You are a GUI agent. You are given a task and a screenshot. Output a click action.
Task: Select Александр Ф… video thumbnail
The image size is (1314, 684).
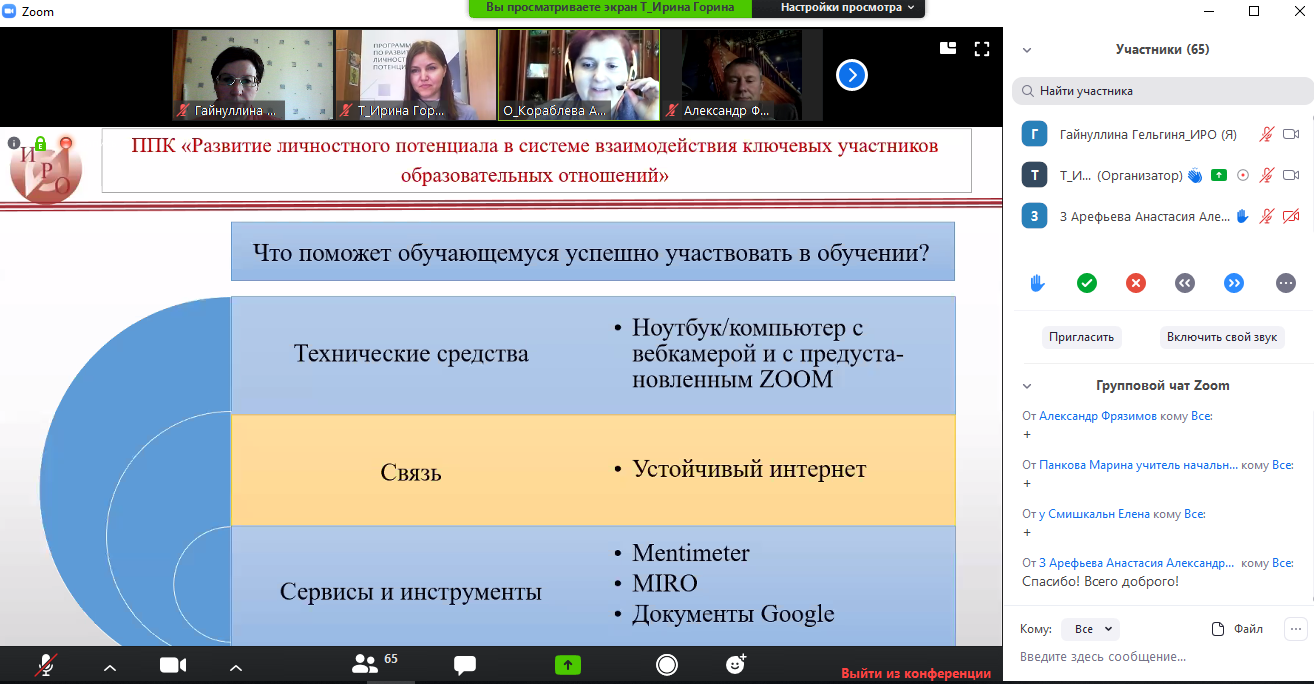[743, 75]
